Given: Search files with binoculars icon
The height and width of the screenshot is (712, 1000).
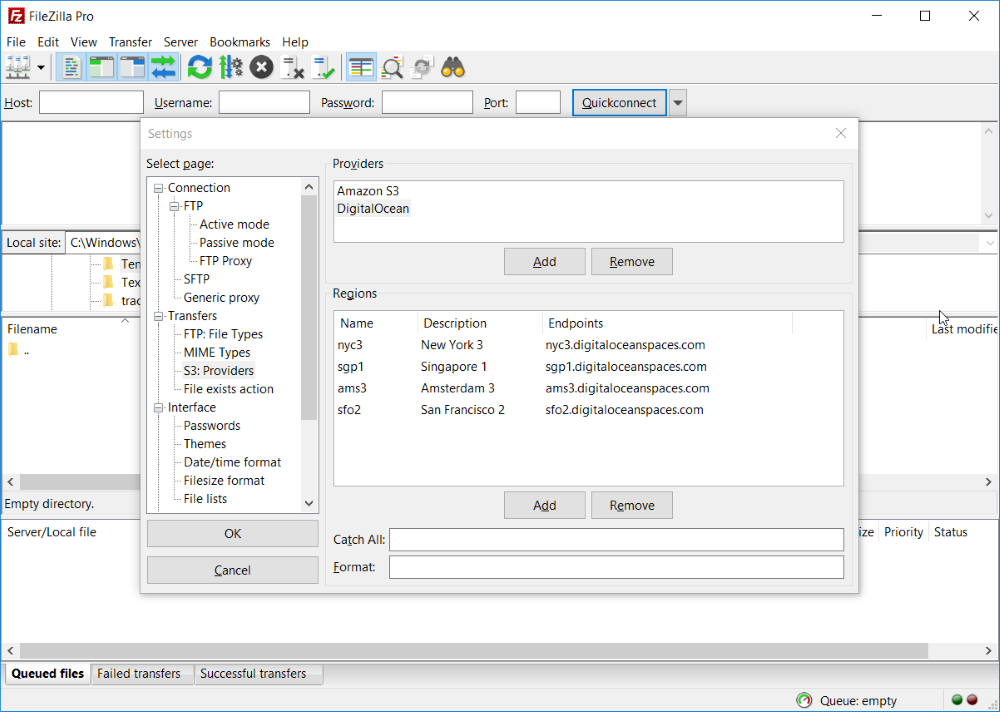Looking at the screenshot, I should [x=453, y=67].
